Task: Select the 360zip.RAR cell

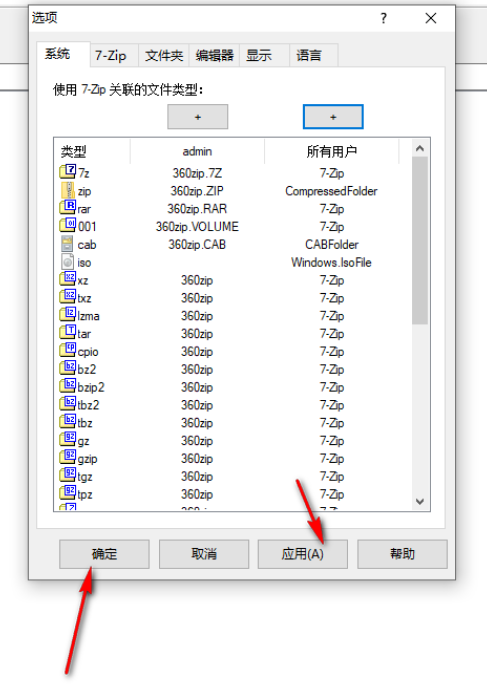Action: (197, 209)
